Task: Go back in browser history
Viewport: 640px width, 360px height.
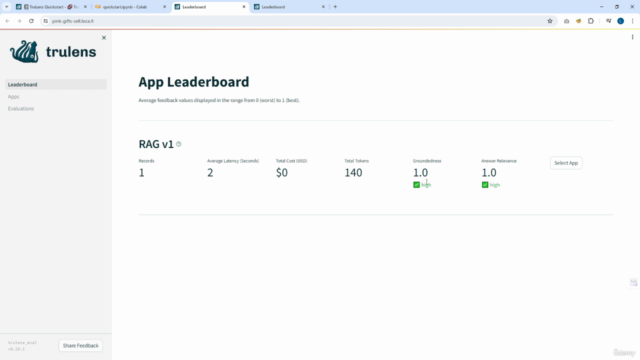Action: pyautogui.click(x=7, y=21)
